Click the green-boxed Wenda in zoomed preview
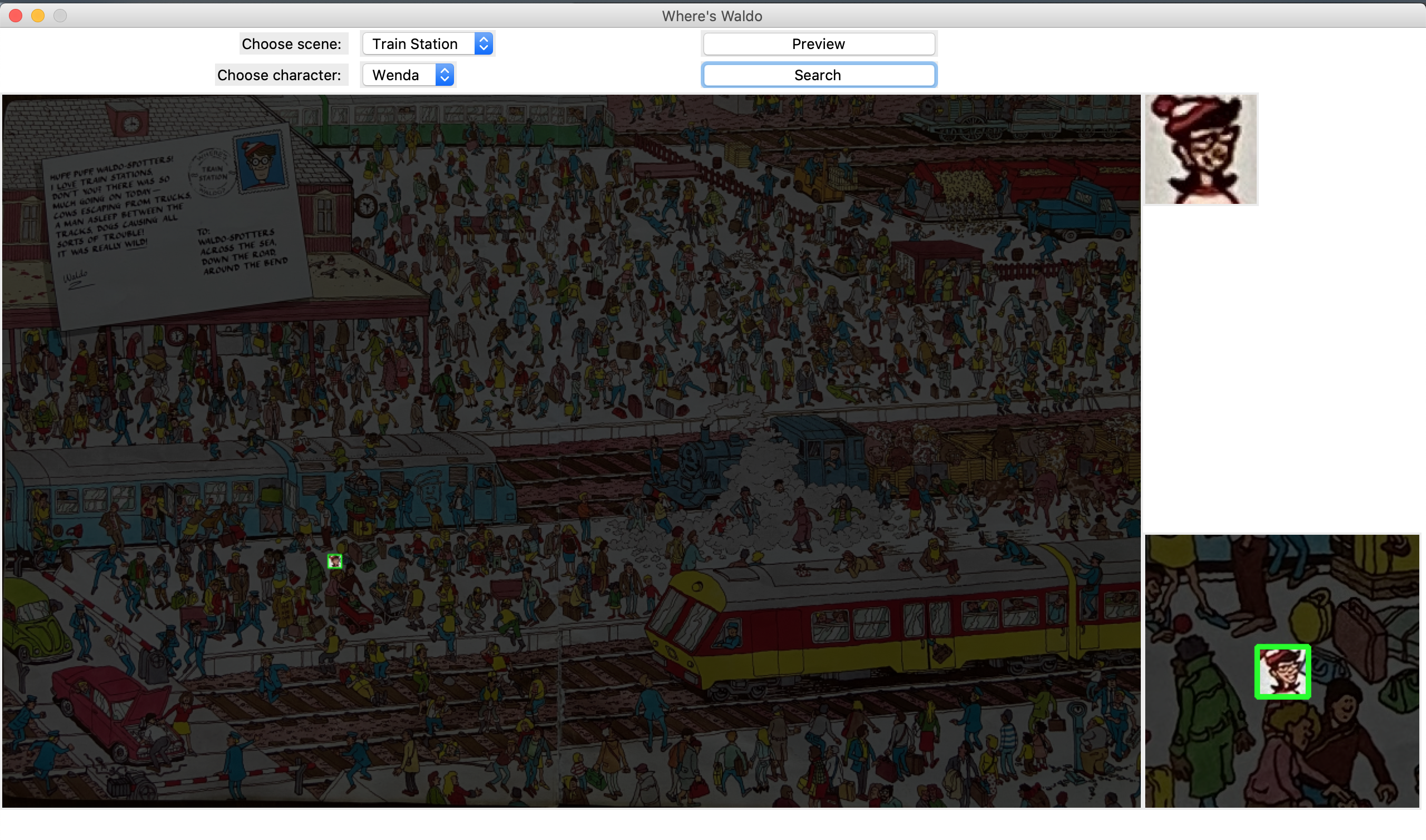The image size is (1426, 840). point(1282,672)
